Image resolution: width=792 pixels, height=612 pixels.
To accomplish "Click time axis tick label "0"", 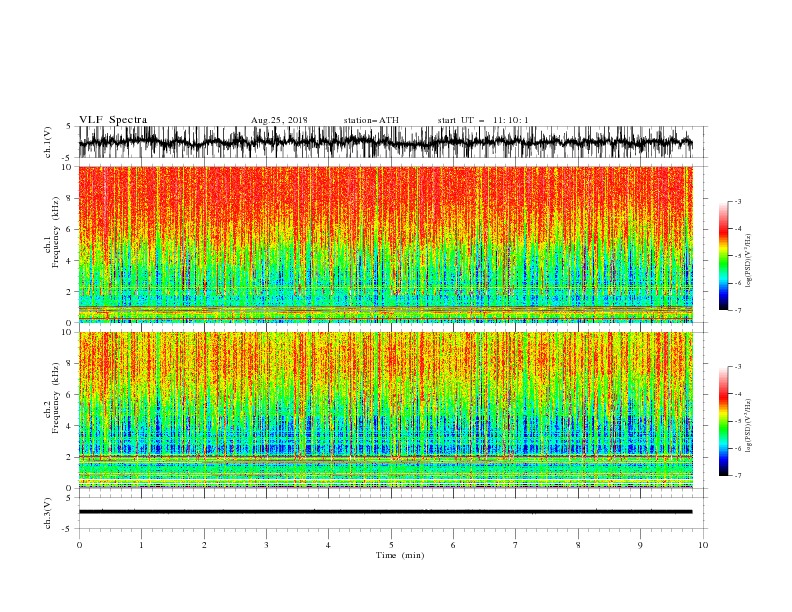I will tap(79, 545).
